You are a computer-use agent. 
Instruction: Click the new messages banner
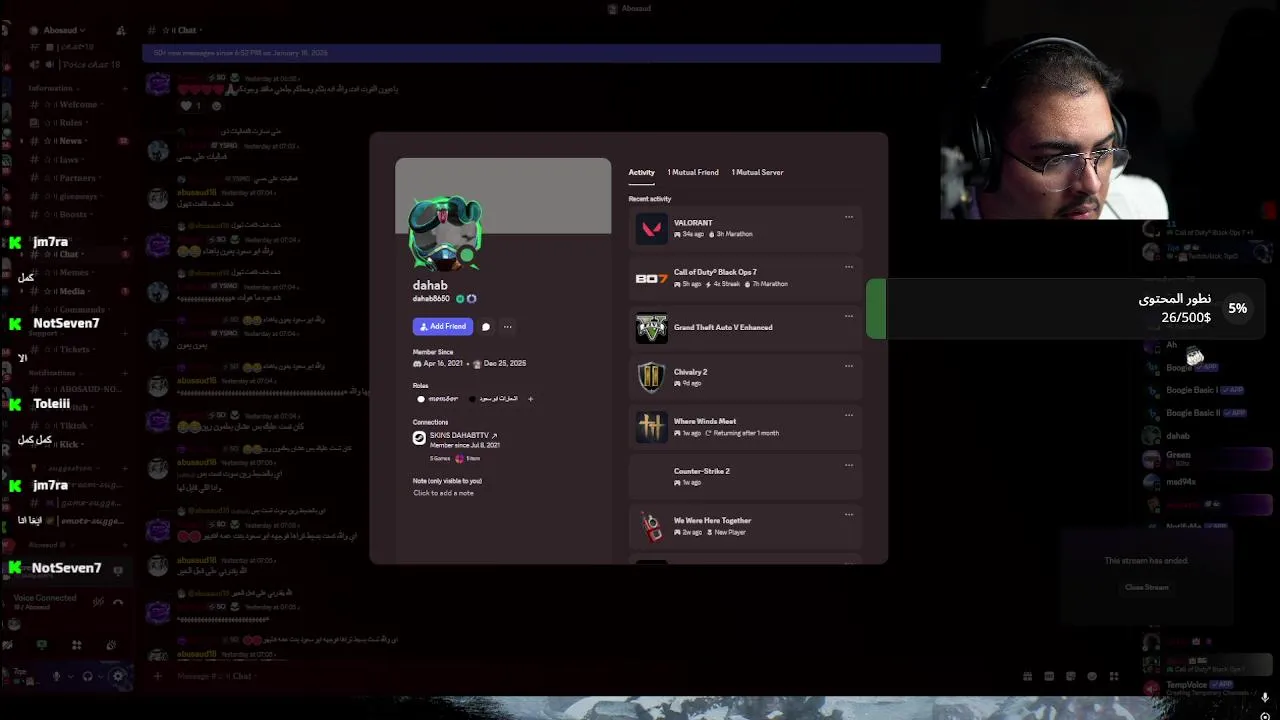540,53
